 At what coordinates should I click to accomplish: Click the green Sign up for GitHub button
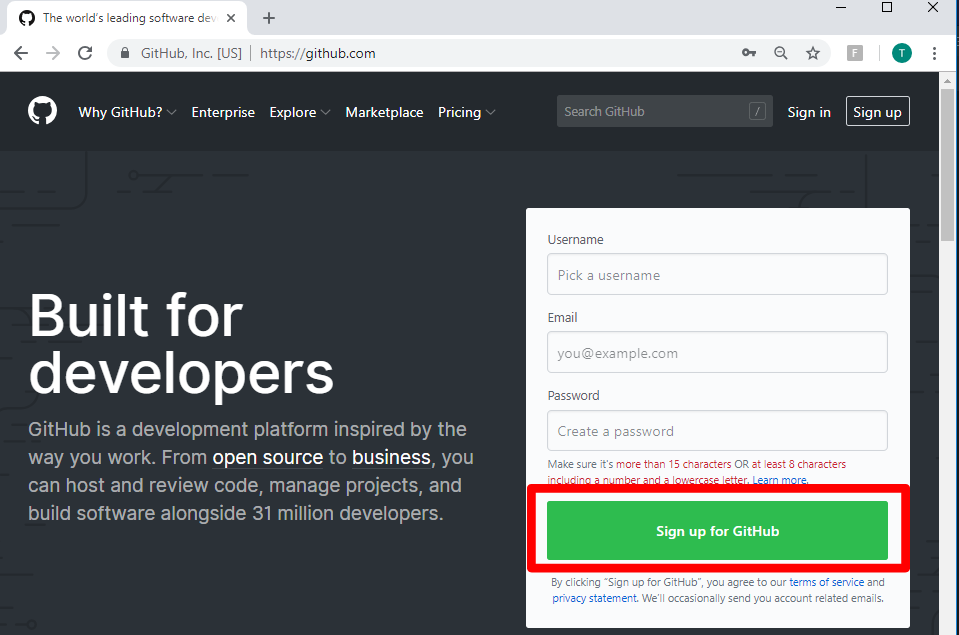click(x=717, y=530)
